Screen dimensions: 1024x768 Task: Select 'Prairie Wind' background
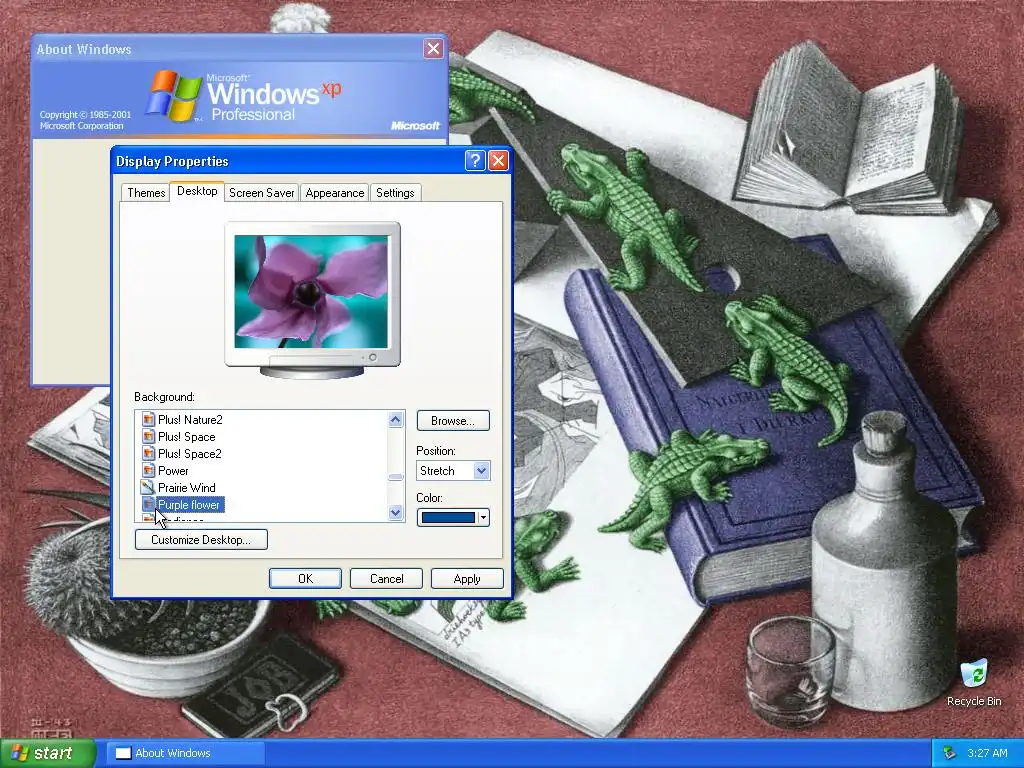(x=186, y=487)
